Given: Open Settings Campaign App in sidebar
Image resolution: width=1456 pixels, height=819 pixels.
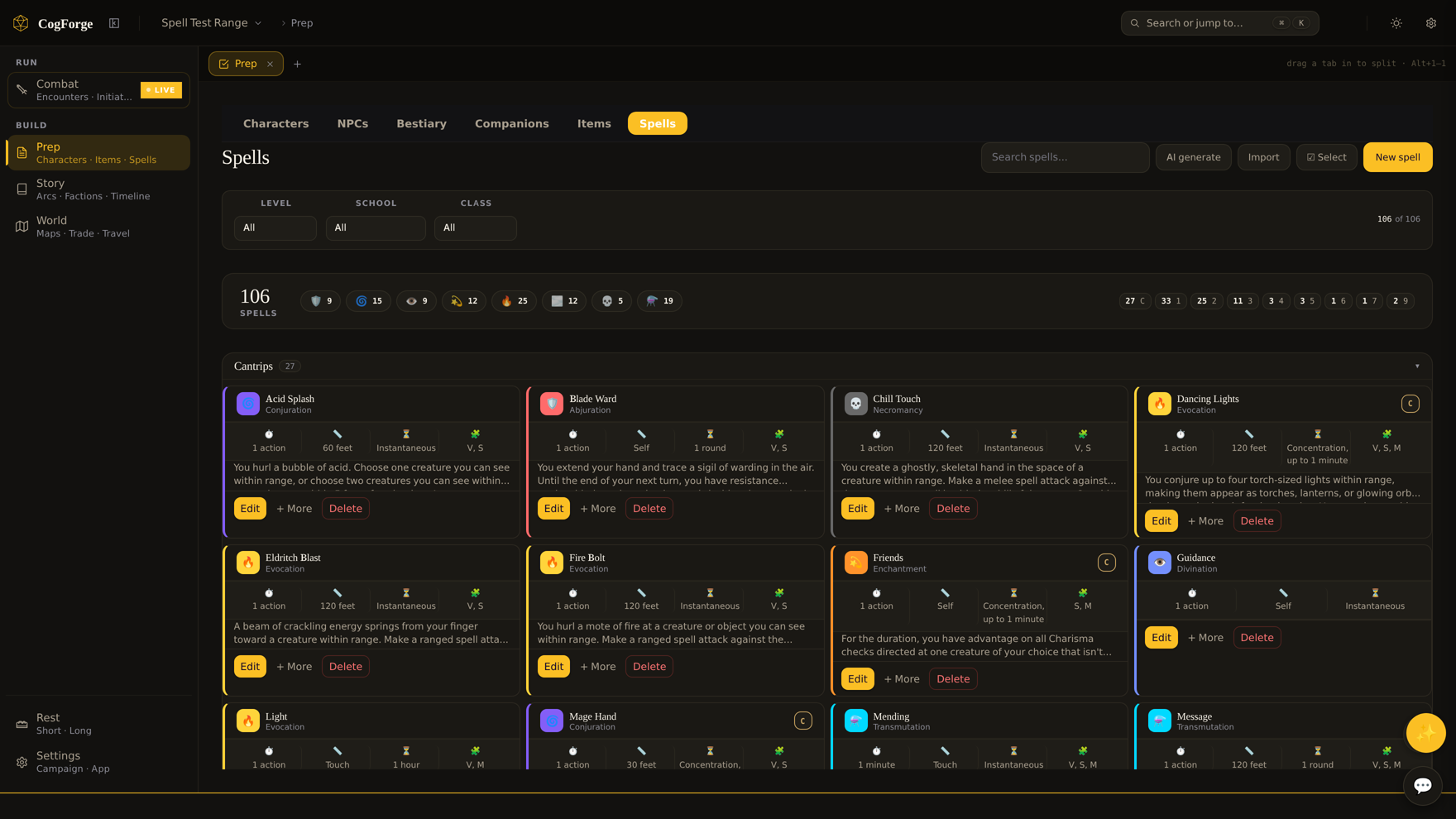Looking at the screenshot, I should [98, 762].
